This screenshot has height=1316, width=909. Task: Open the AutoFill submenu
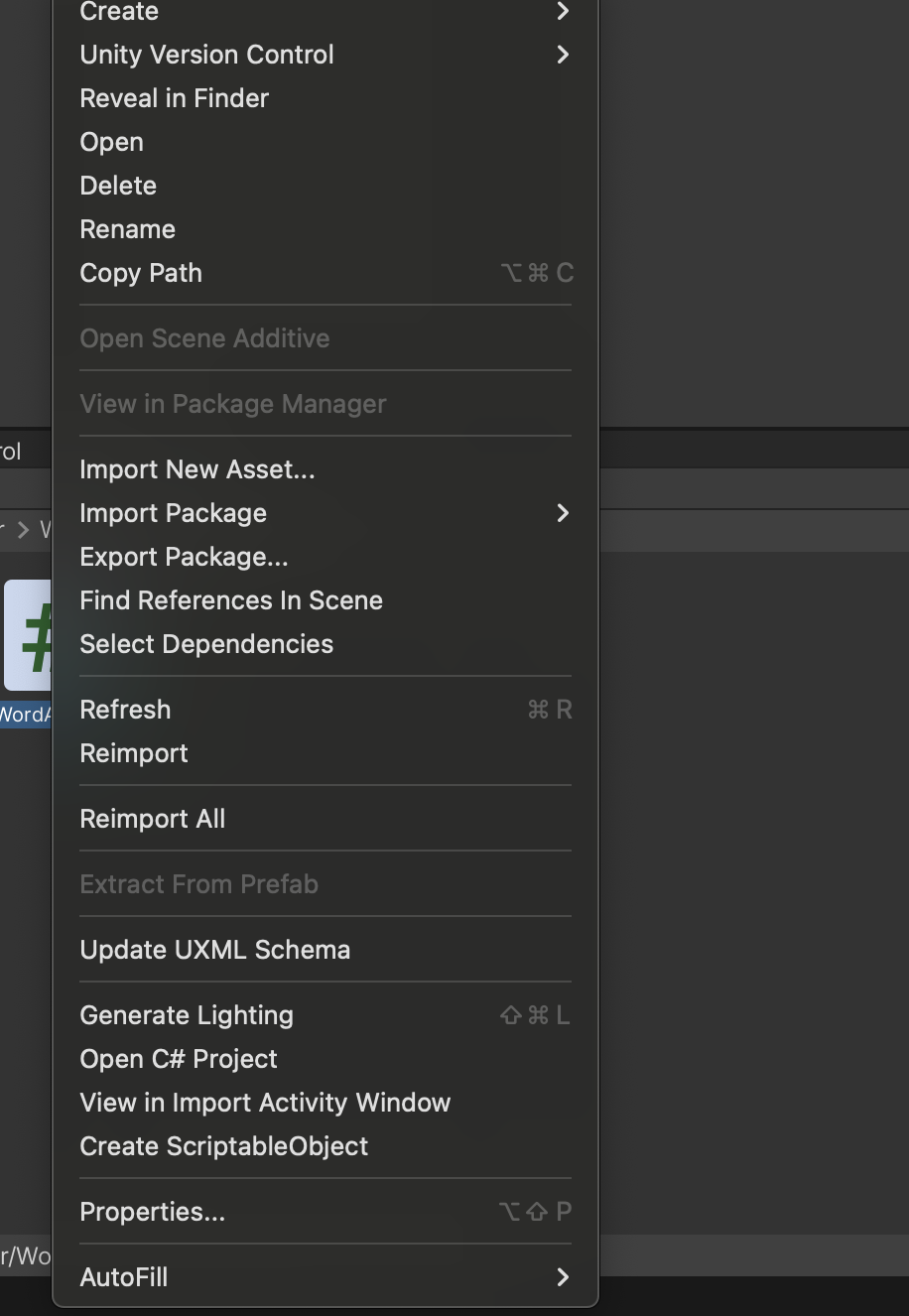pos(123,1277)
